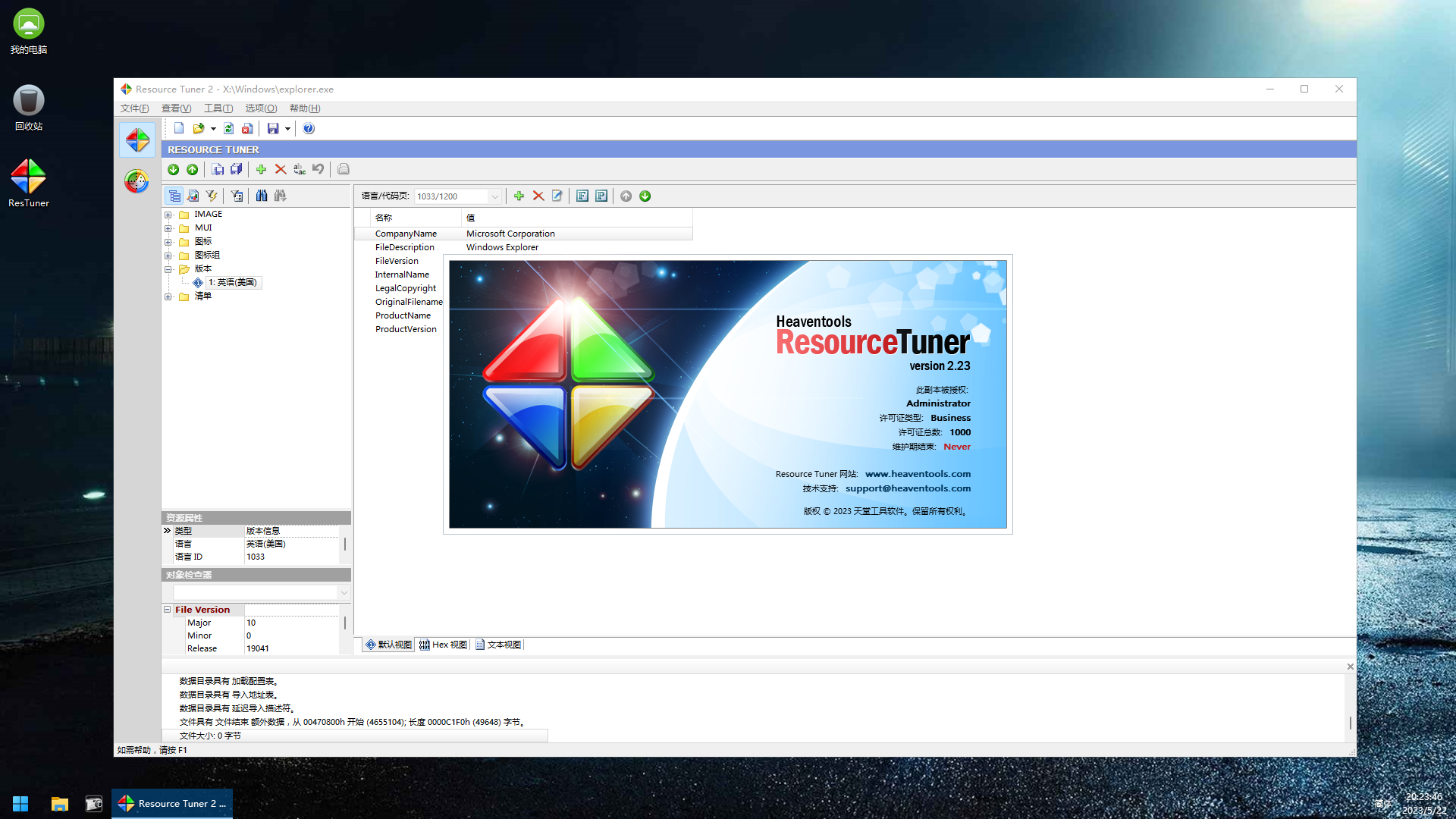Click the Save resource icon

[218, 169]
